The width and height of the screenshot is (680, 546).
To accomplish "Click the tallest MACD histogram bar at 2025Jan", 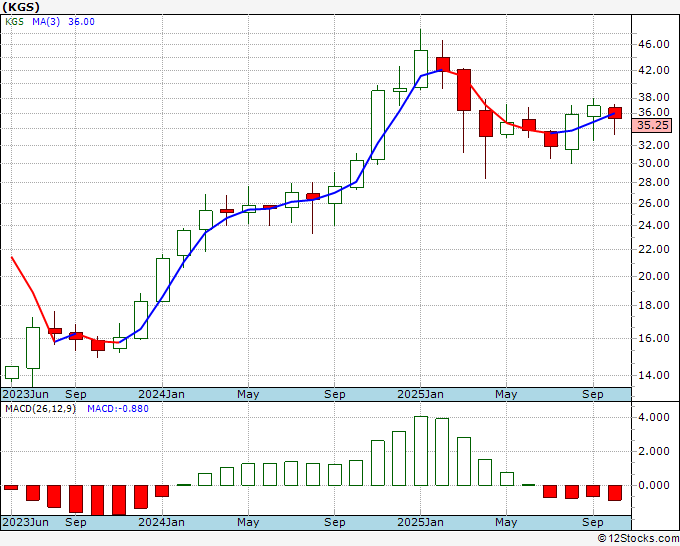I will [421, 450].
